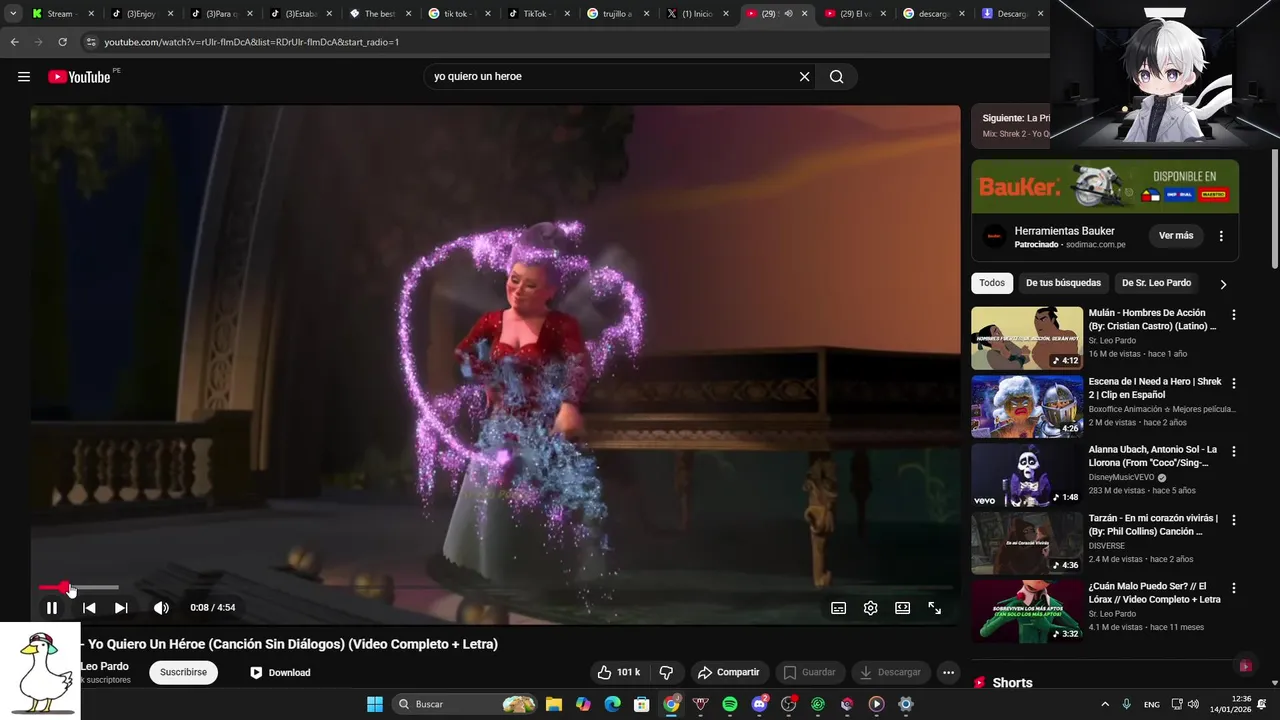The height and width of the screenshot is (720, 1280).
Task: Clear the search box with the X icon
Action: tap(804, 77)
